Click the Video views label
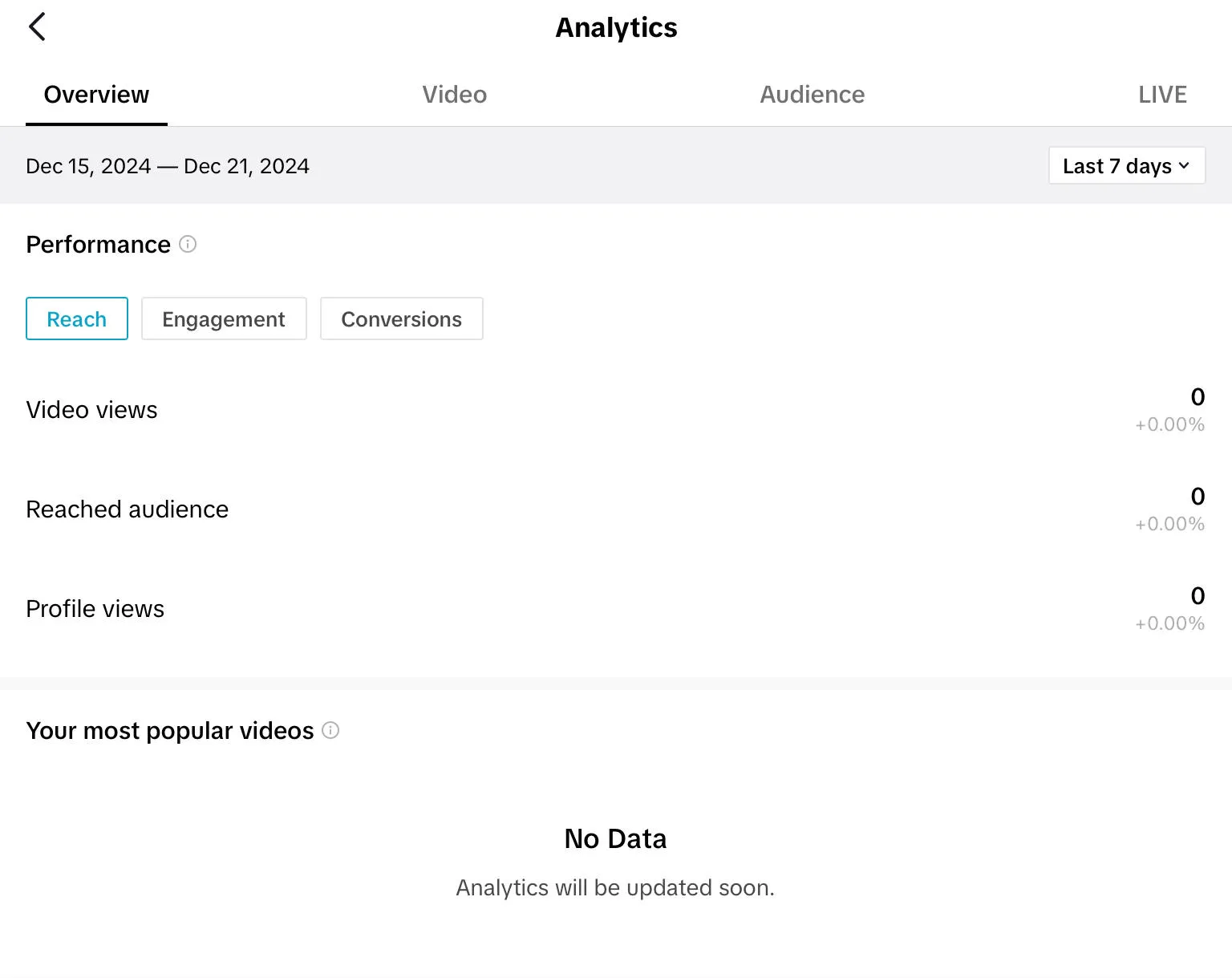Image resolution: width=1232 pixels, height=978 pixels. pyautogui.click(x=91, y=410)
